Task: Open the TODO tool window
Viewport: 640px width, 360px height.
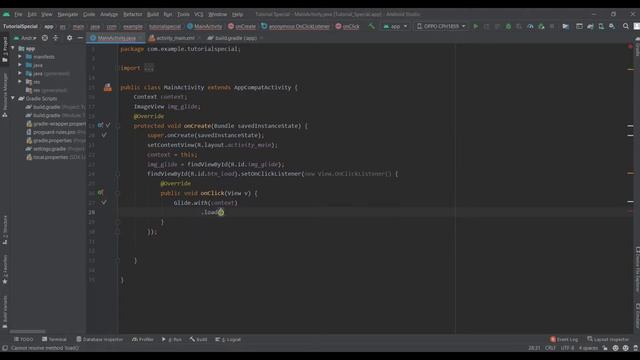Action: pyautogui.click(x=24, y=339)
